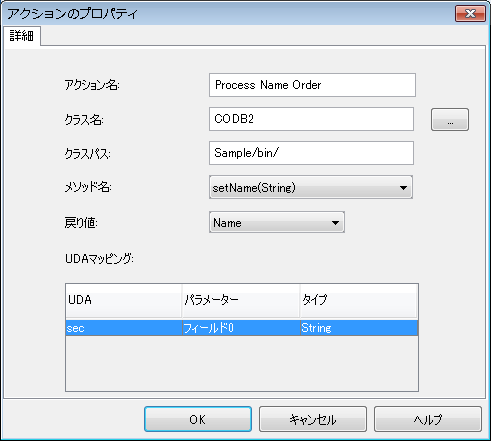Select the sec cell in UDA mapping table
Screen dimensions: 491x441
point(124,328)
